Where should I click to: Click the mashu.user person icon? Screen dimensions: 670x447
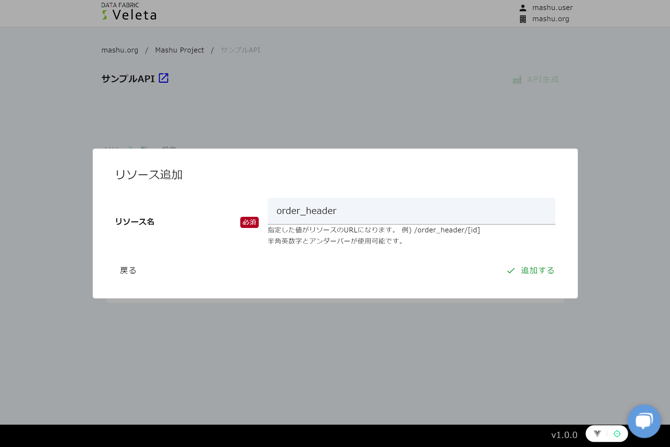pos(522,8)
